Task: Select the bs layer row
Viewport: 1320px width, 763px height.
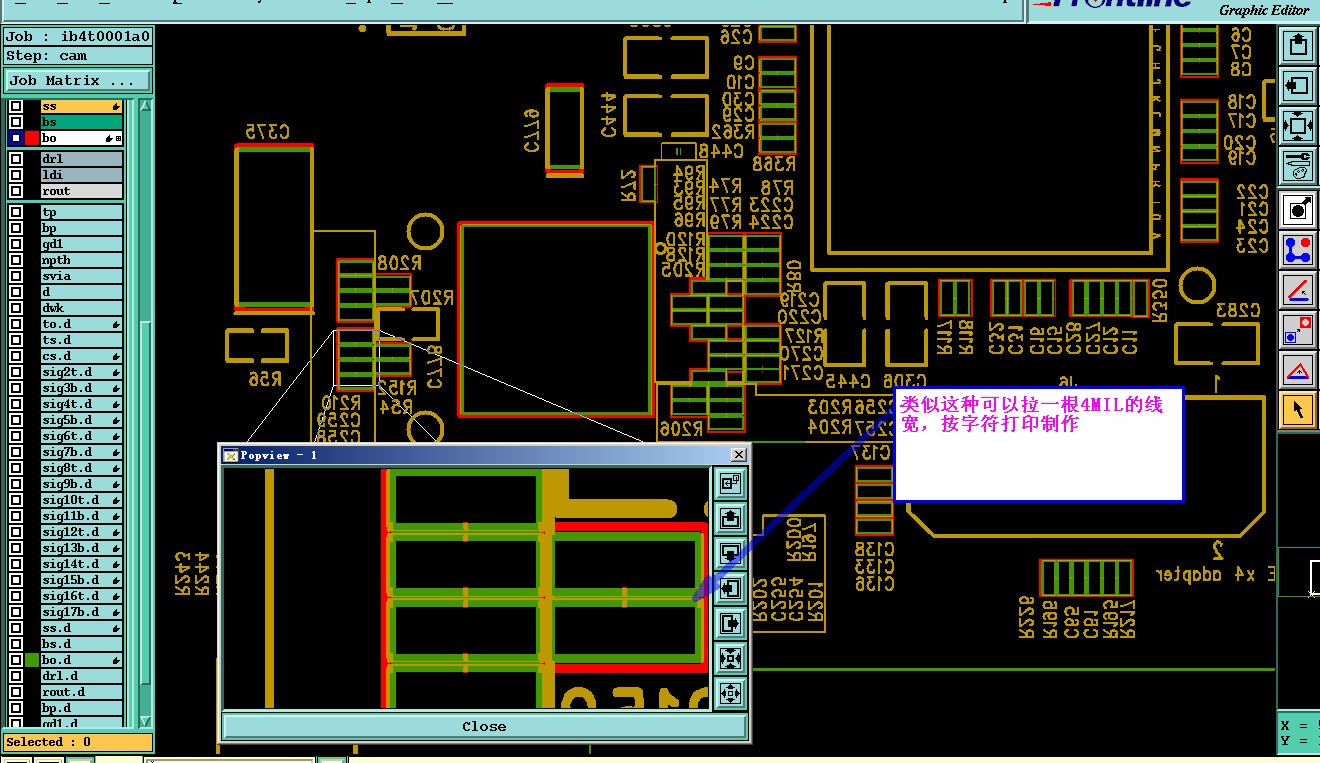Action: [81, 122]
